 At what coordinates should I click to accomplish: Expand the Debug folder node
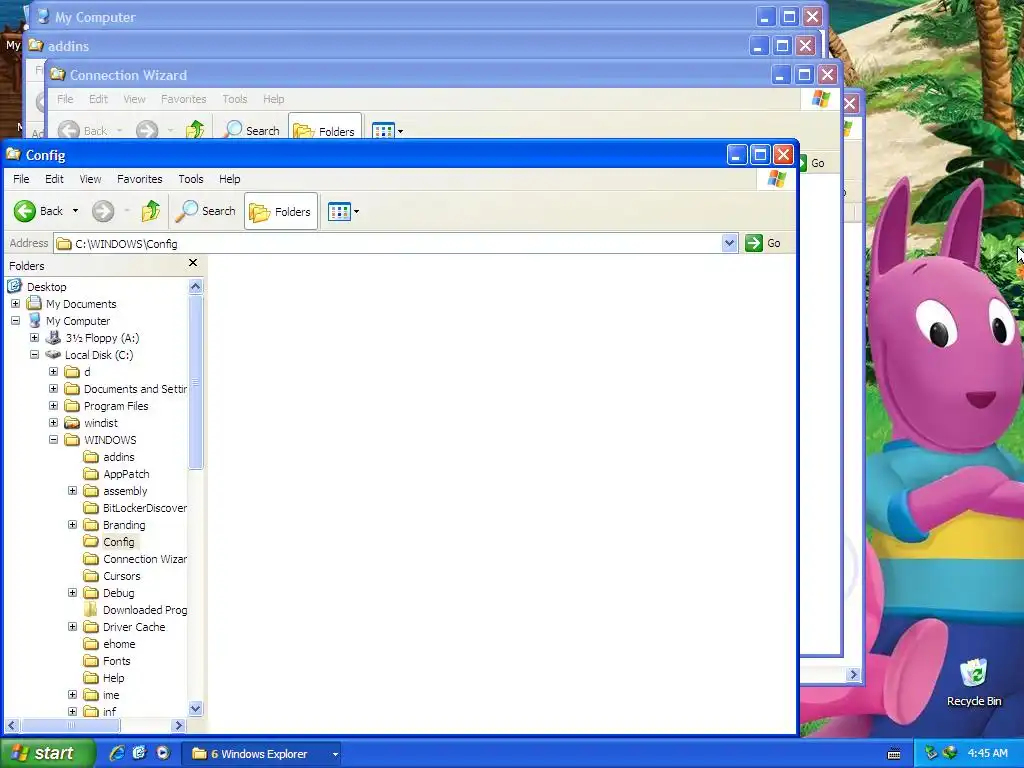(72, 592)
